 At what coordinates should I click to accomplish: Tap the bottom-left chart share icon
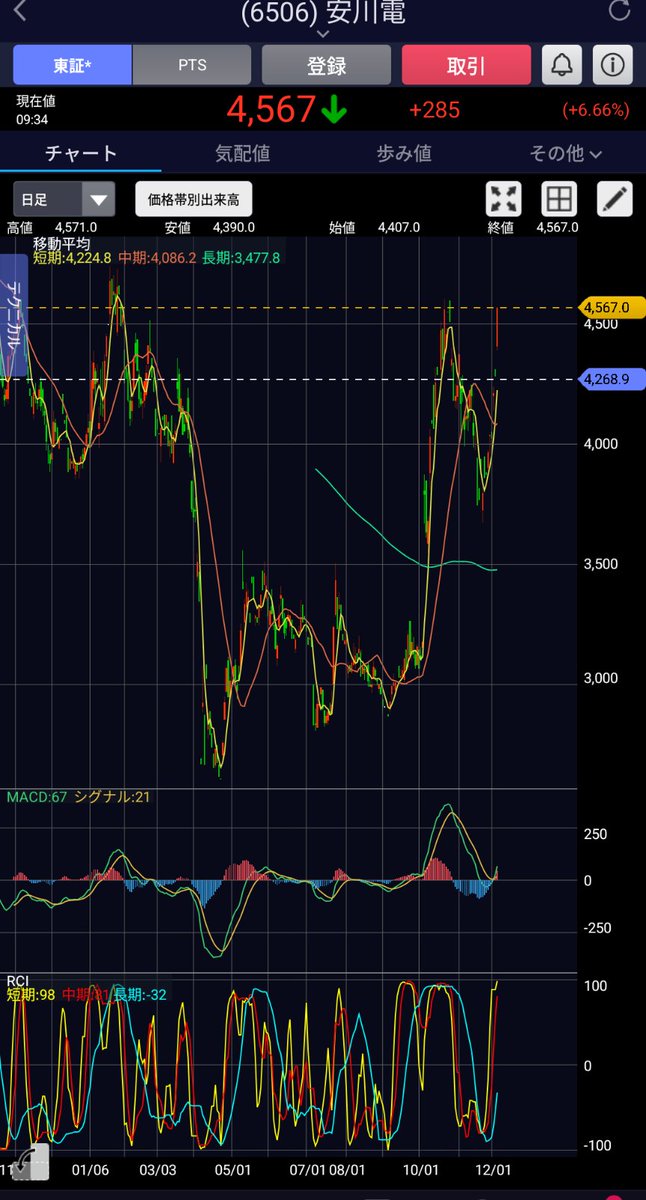(28, 1163)
